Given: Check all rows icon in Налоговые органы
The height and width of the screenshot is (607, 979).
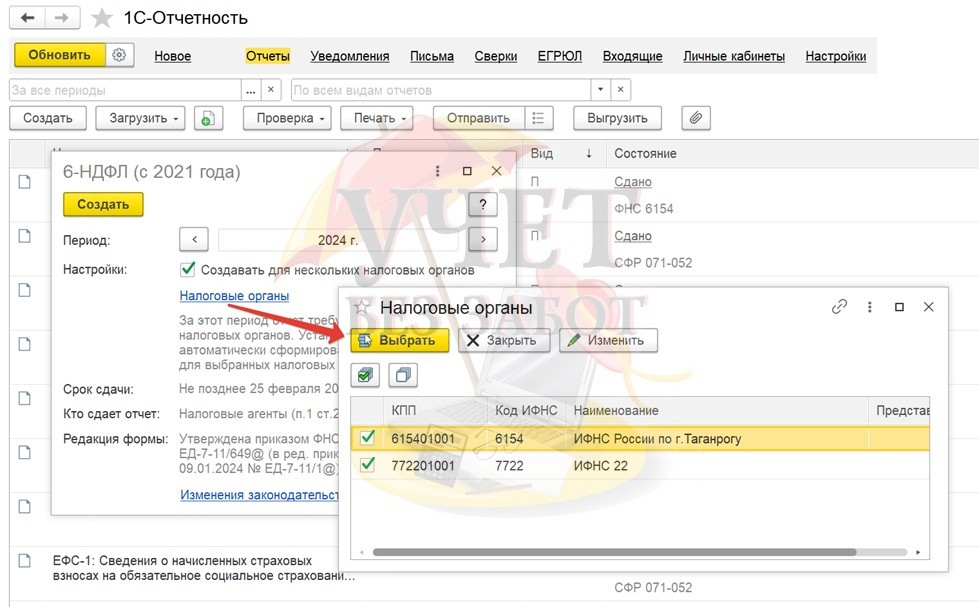Looking at the screenshot, I should coord(365,375).
